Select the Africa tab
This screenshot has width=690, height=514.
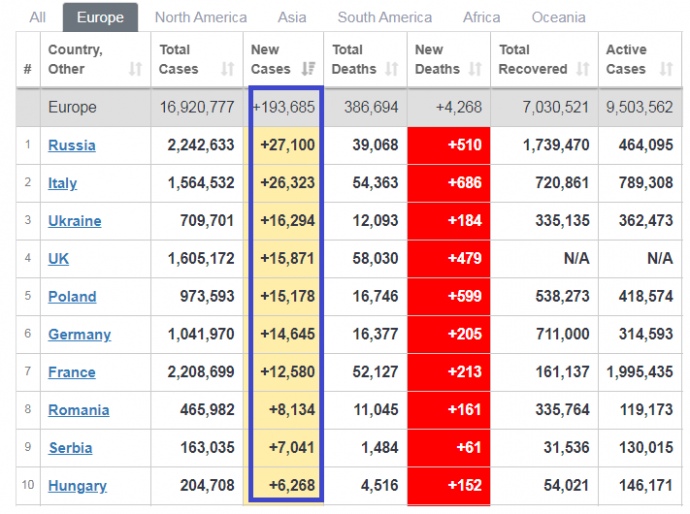point(481,17)
